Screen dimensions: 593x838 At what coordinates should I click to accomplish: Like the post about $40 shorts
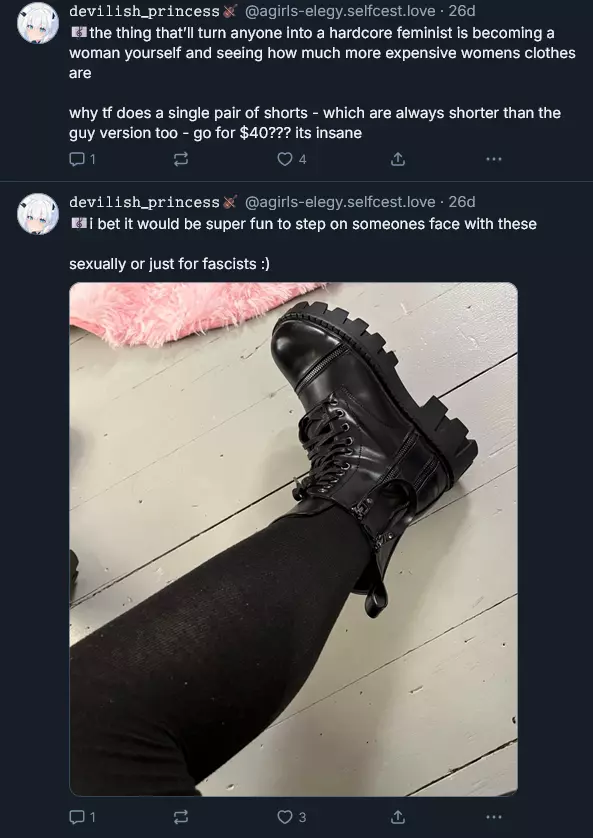(x=292, y=159)
